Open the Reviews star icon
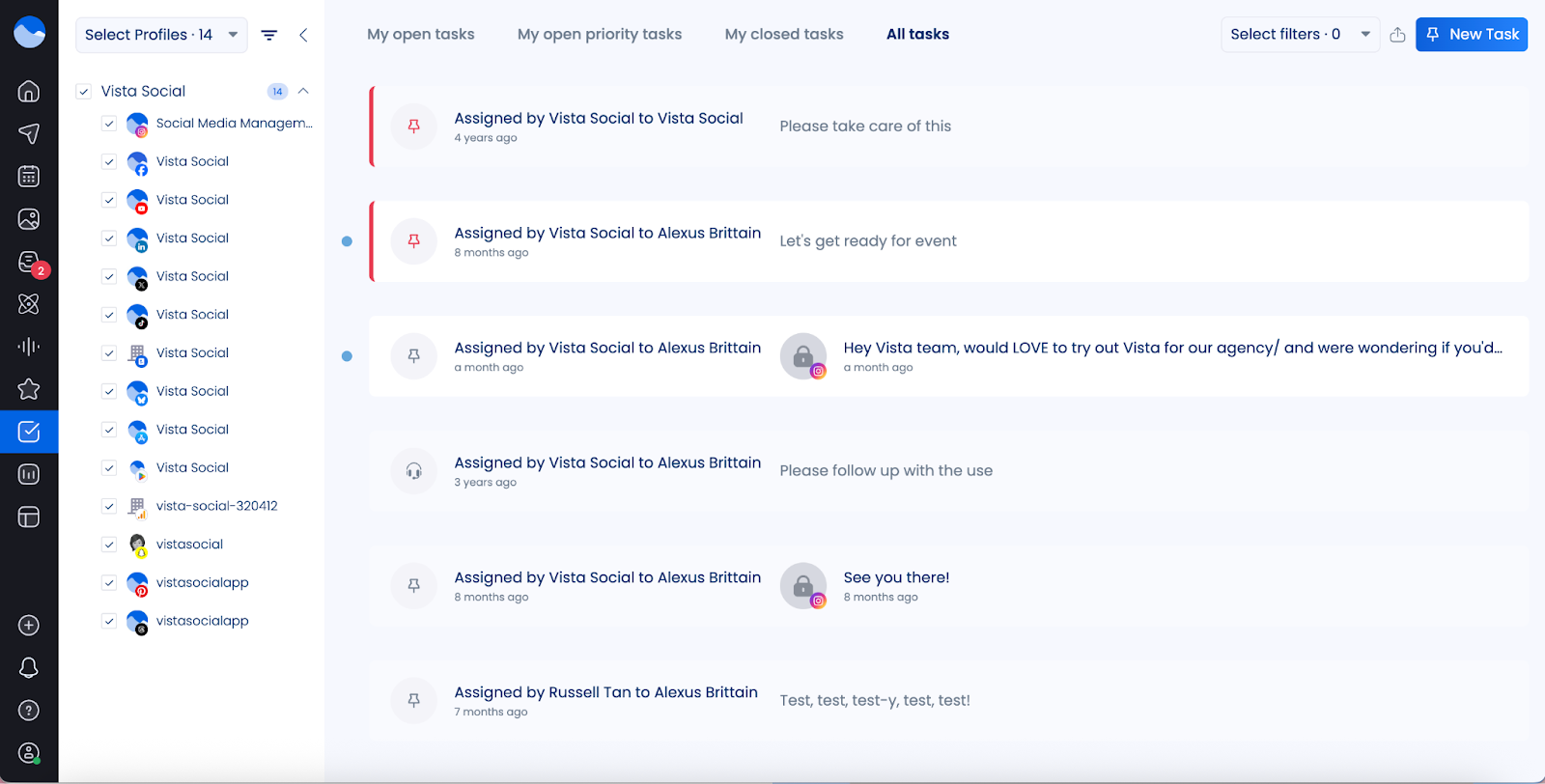Viewport: 1545px width, 784px height. 29,389
